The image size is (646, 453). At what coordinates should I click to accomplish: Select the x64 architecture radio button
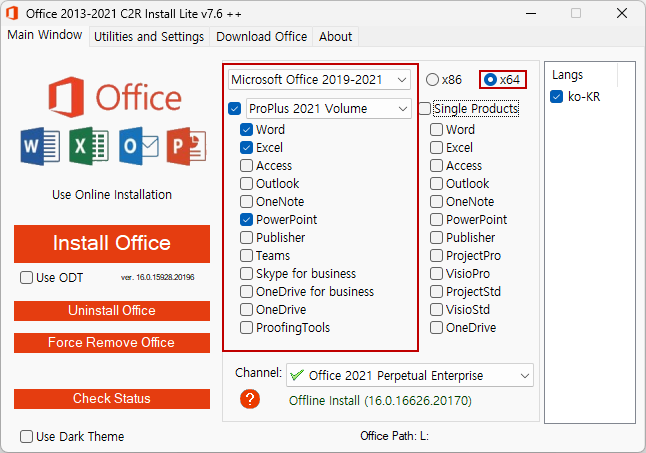[490, 79]
